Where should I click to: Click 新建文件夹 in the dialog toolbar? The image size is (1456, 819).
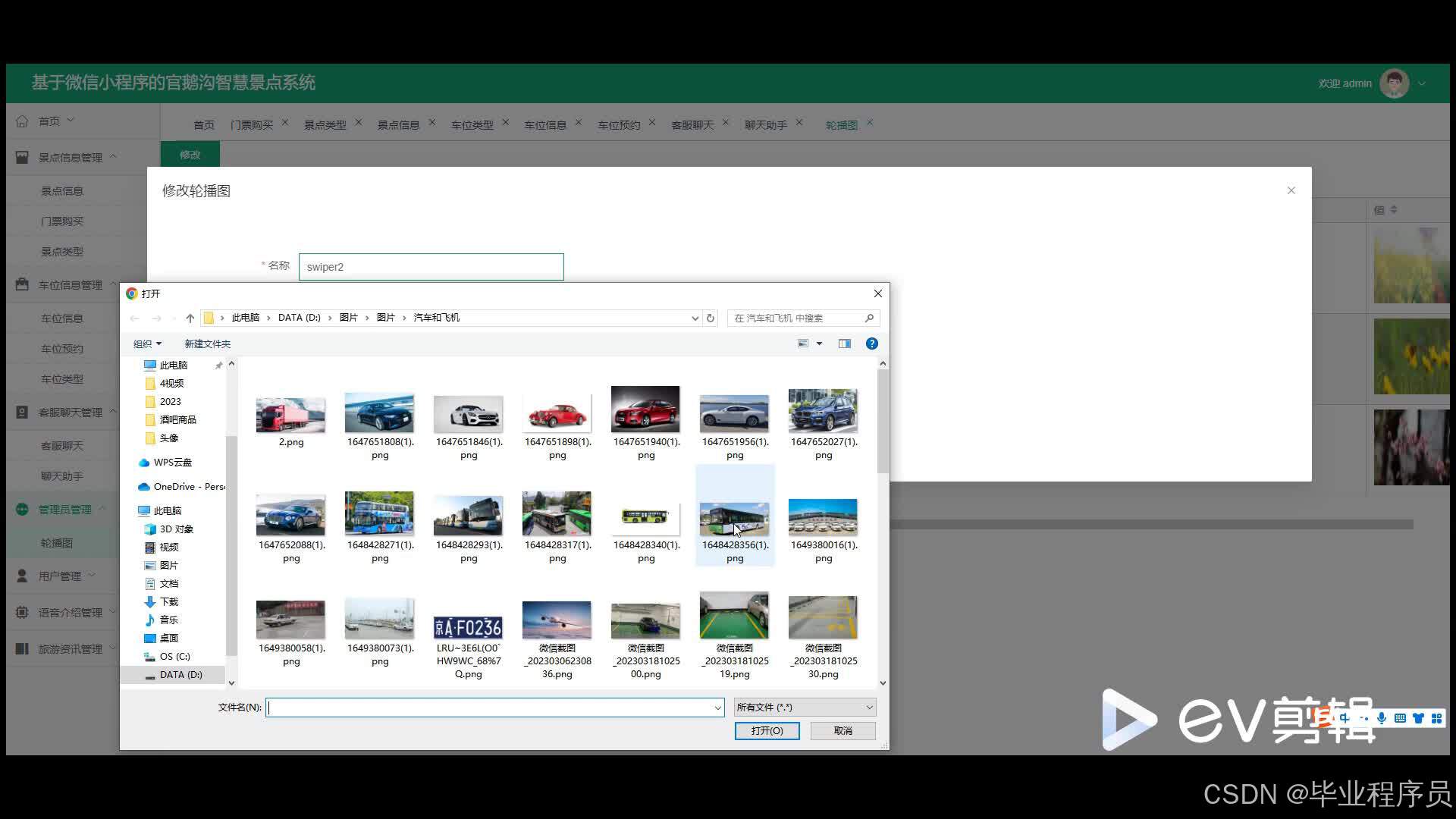[x=207, y=344]
